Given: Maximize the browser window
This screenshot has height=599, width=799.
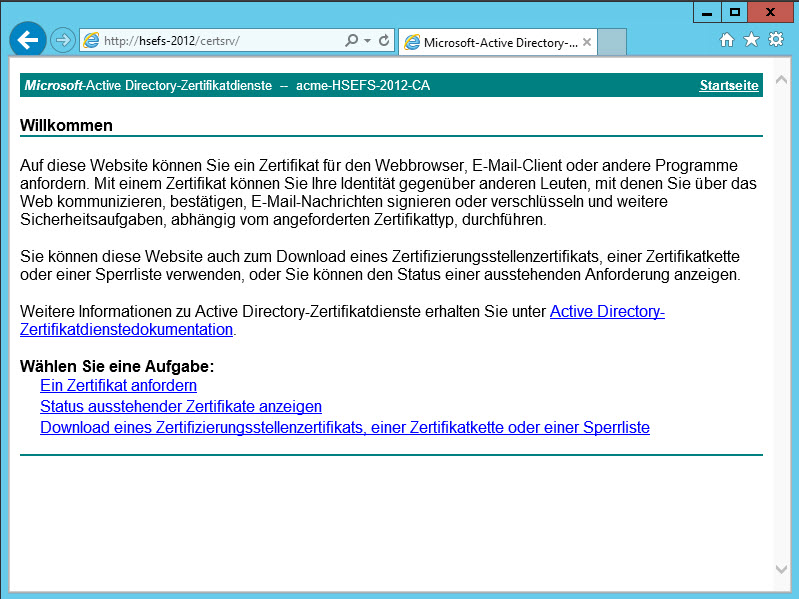Looking at the screenshot, I should (735, 12).
